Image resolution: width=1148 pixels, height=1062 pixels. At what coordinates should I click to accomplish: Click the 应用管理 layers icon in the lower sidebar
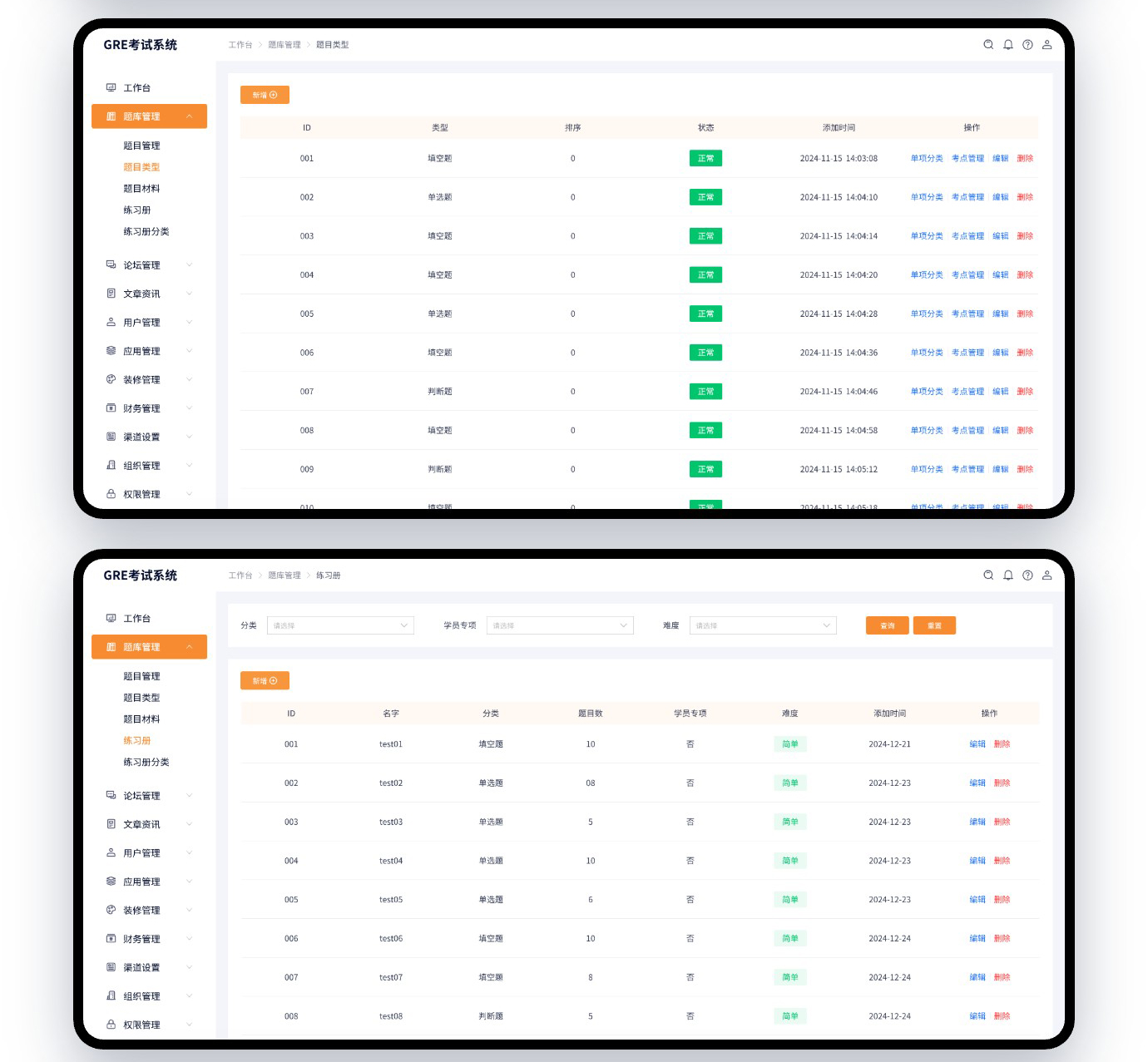(111, 882)
